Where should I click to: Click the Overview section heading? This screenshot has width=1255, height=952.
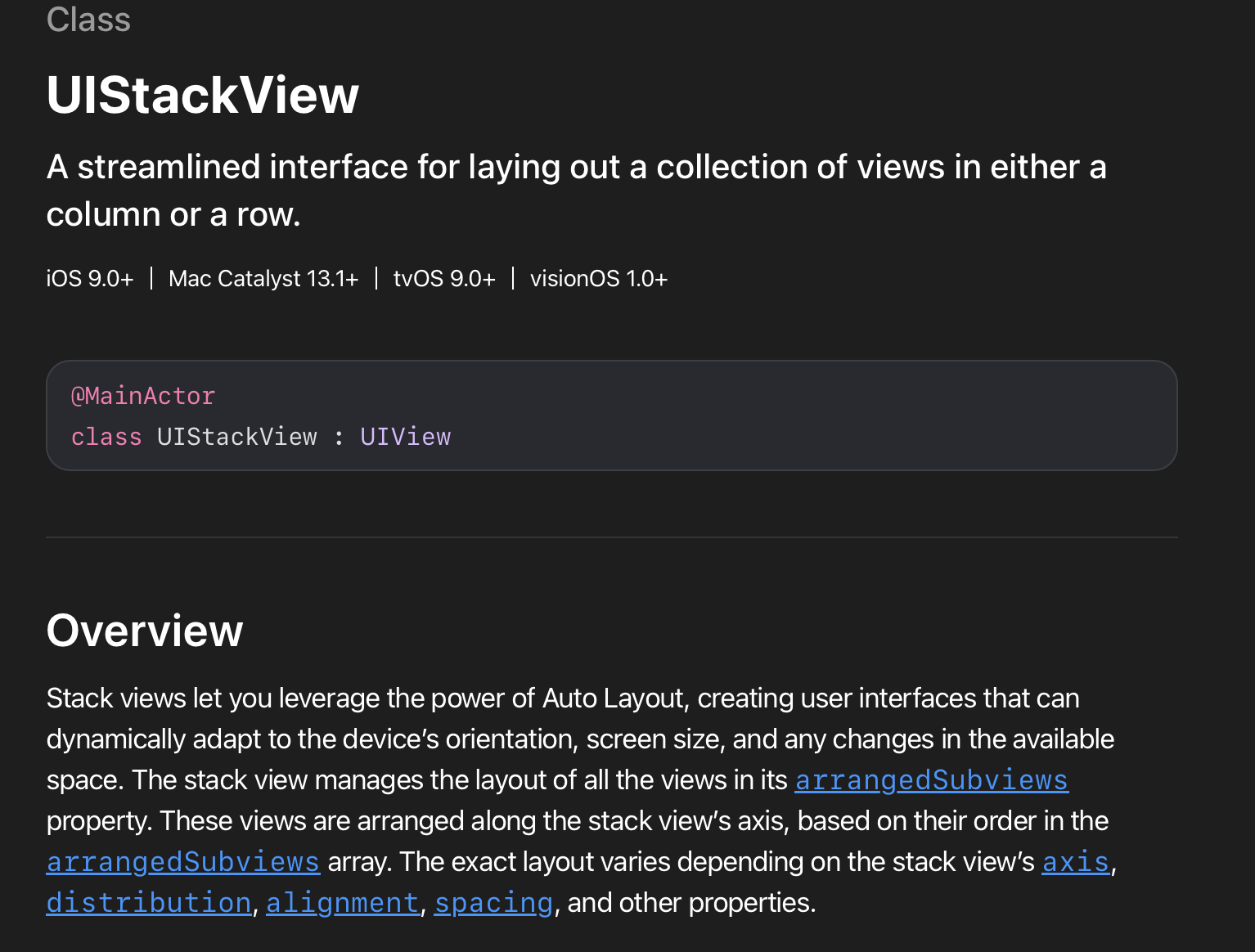145,631
